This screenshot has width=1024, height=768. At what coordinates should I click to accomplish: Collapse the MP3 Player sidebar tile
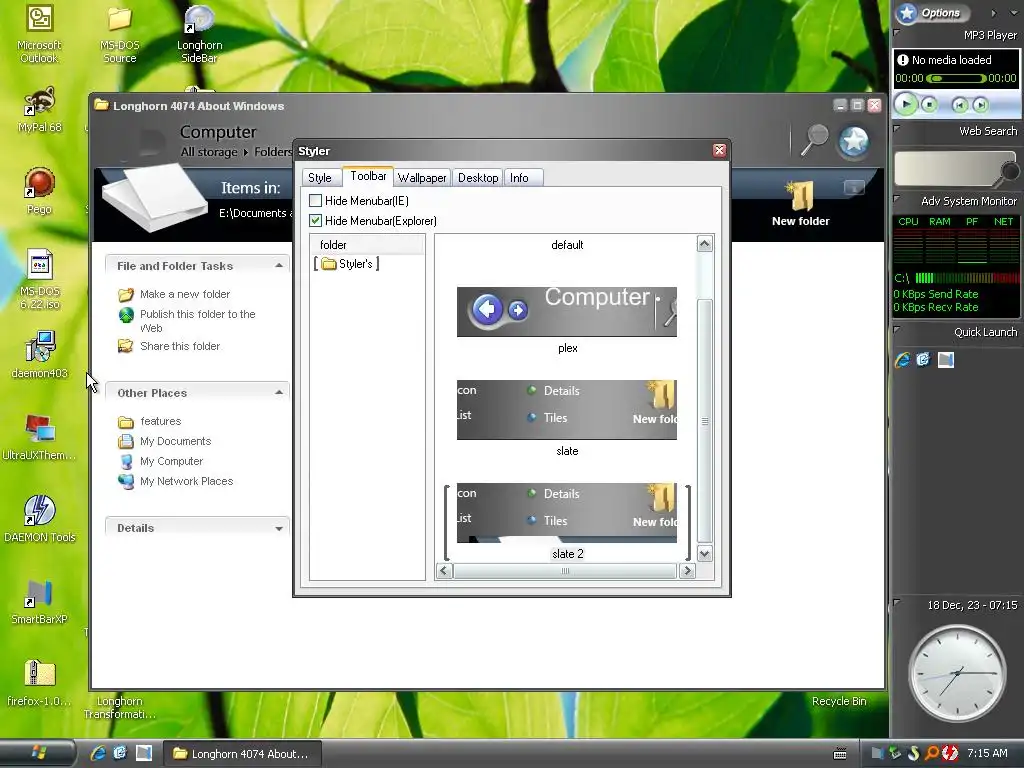(897, 33)
